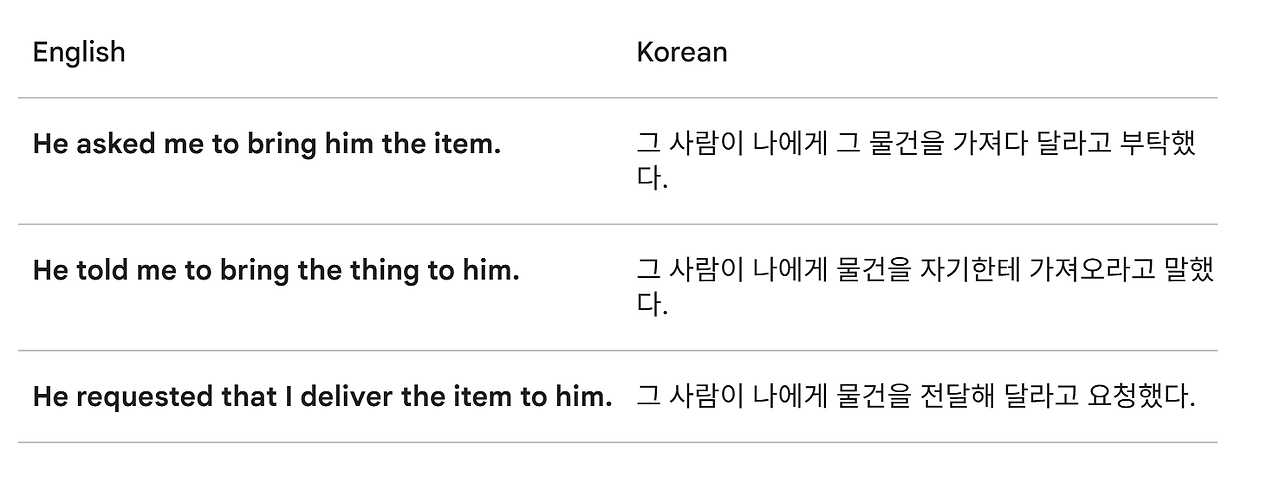The width and height of the screenshot is (1280, 477).
Task: Click the Korean word 전달해
Action: [x=956, y=397]
